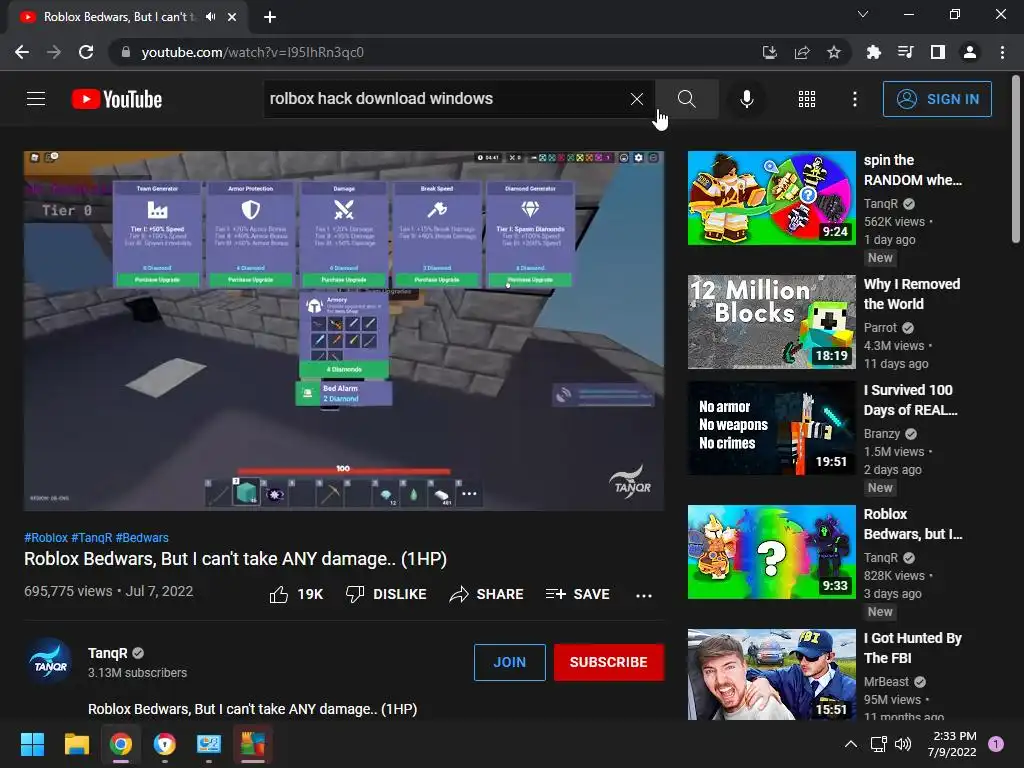Open the #Bedwars hashtag link

point(142,537)
